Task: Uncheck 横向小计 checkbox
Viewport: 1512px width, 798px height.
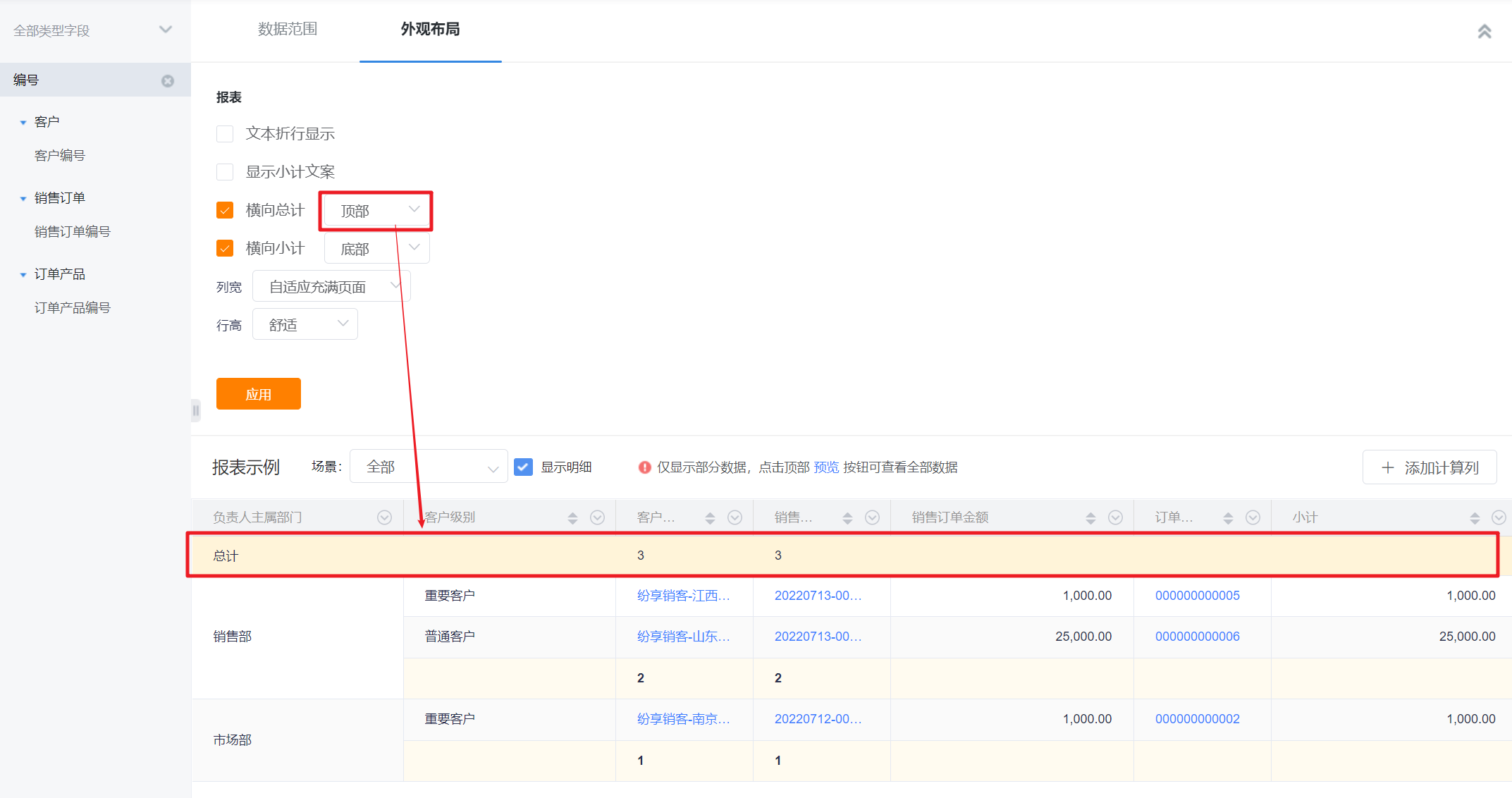Action: pyautogui.click(x=225, y=248)
